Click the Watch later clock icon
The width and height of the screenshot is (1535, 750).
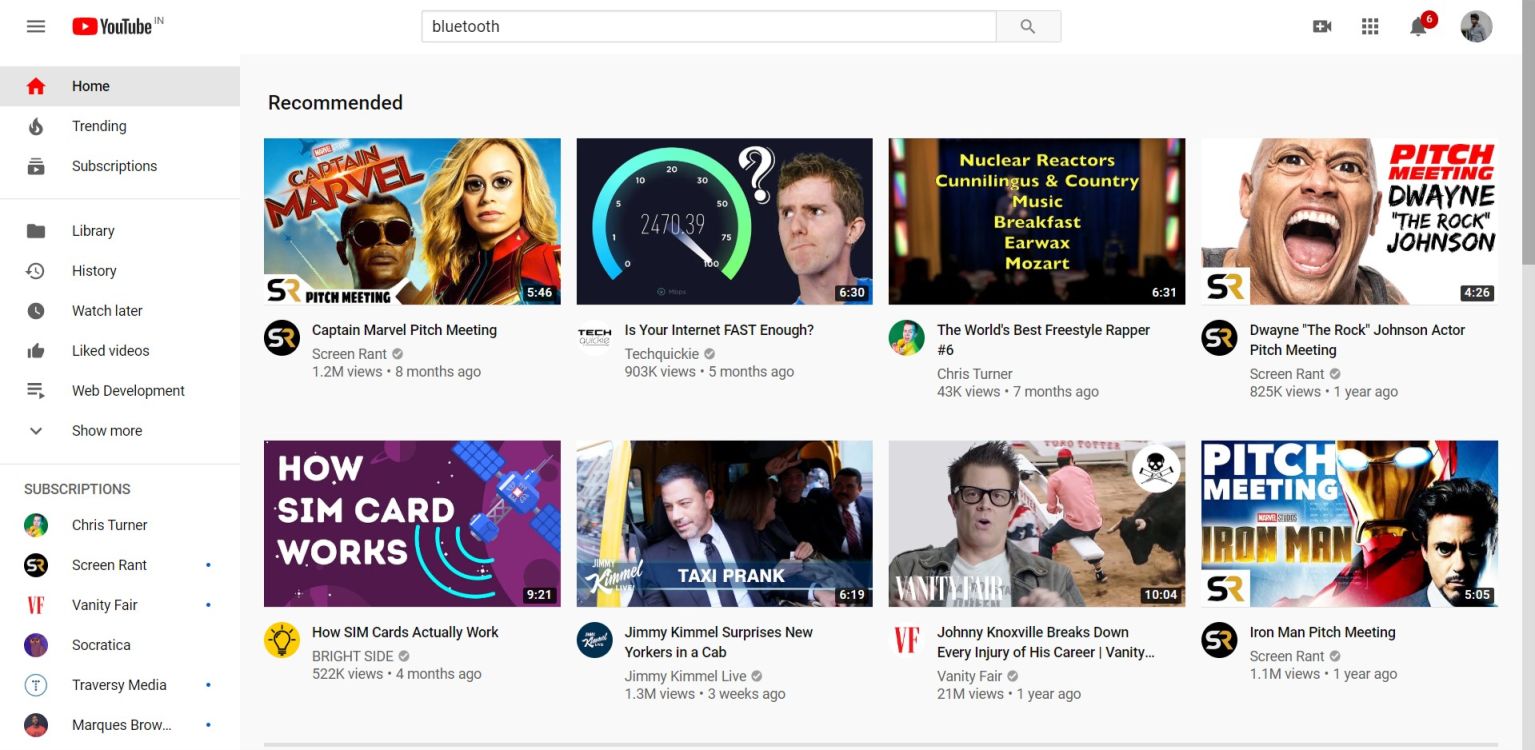click(x=36, y=310)
